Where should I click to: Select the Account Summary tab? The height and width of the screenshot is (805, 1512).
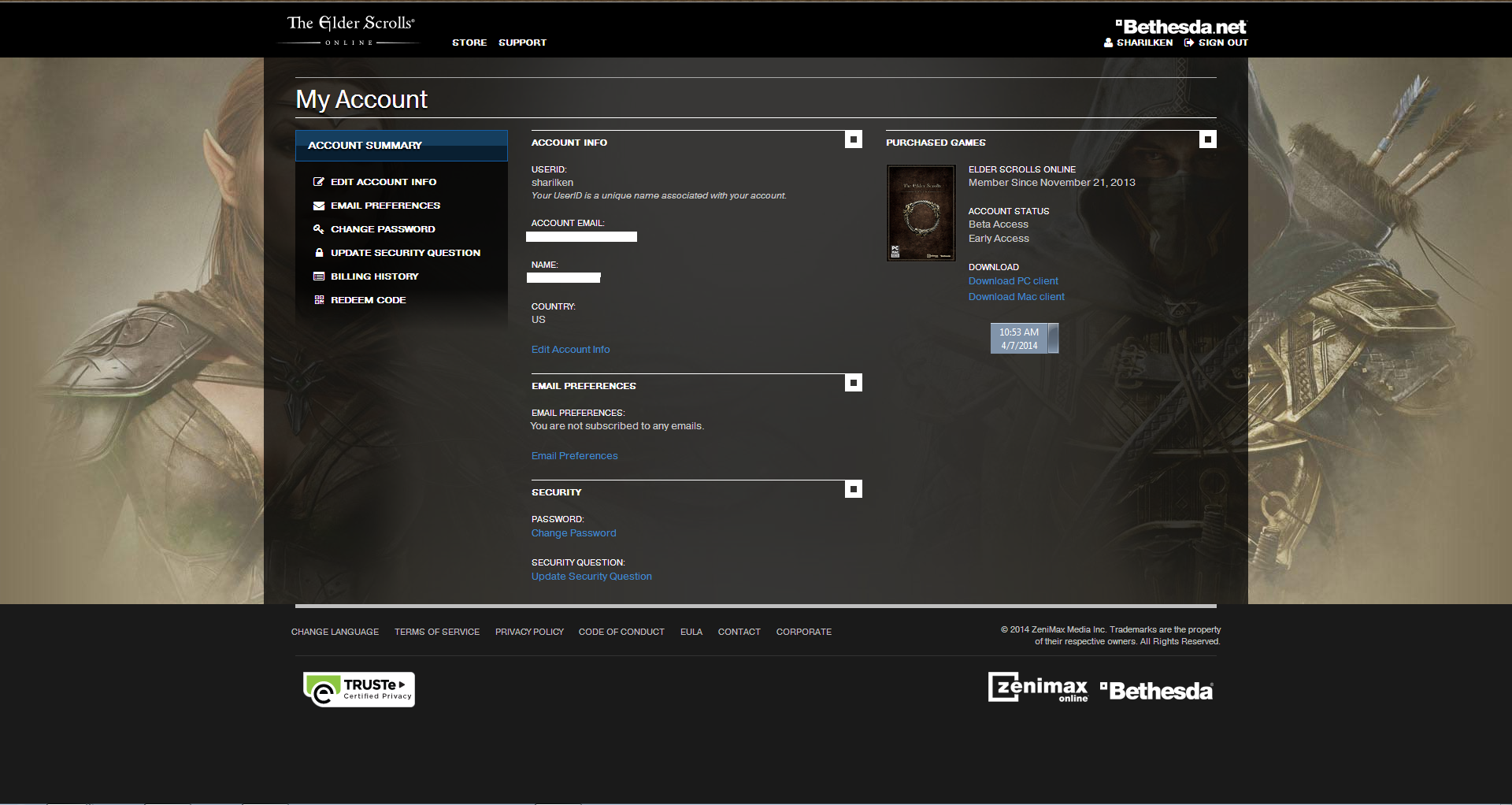point(402,146)
